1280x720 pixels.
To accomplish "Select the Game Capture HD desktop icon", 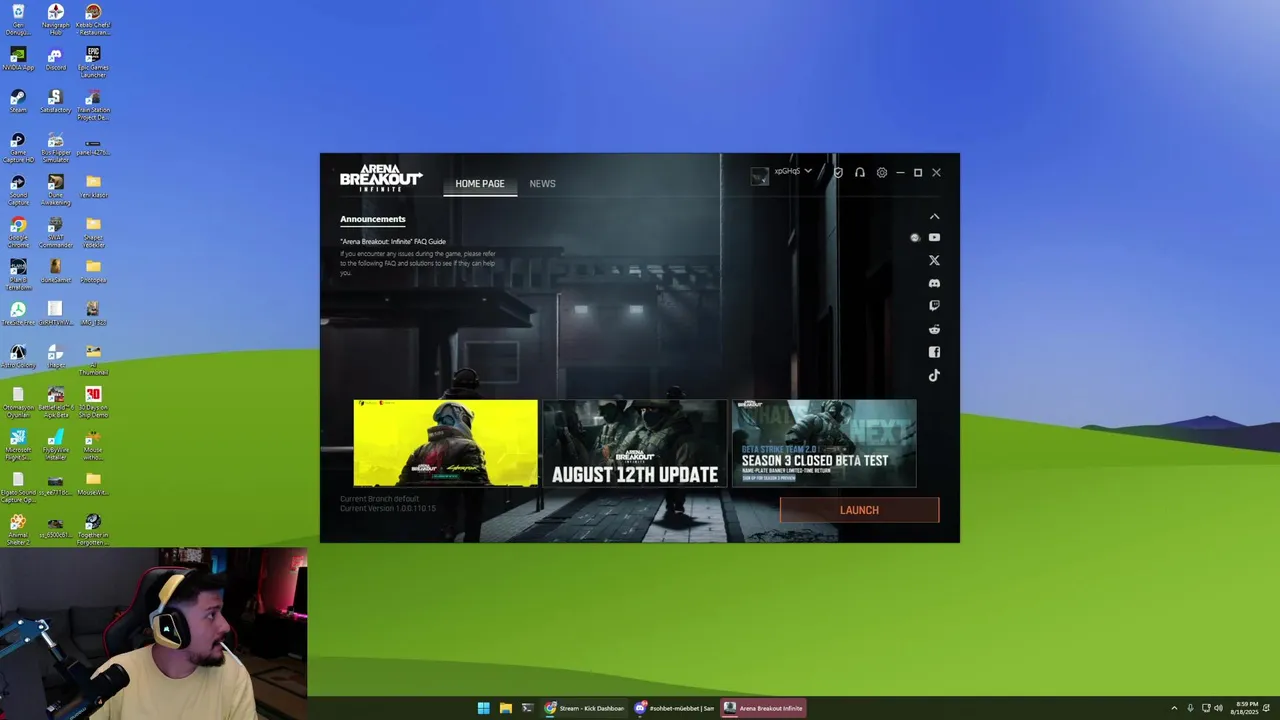I will (18, 147).
